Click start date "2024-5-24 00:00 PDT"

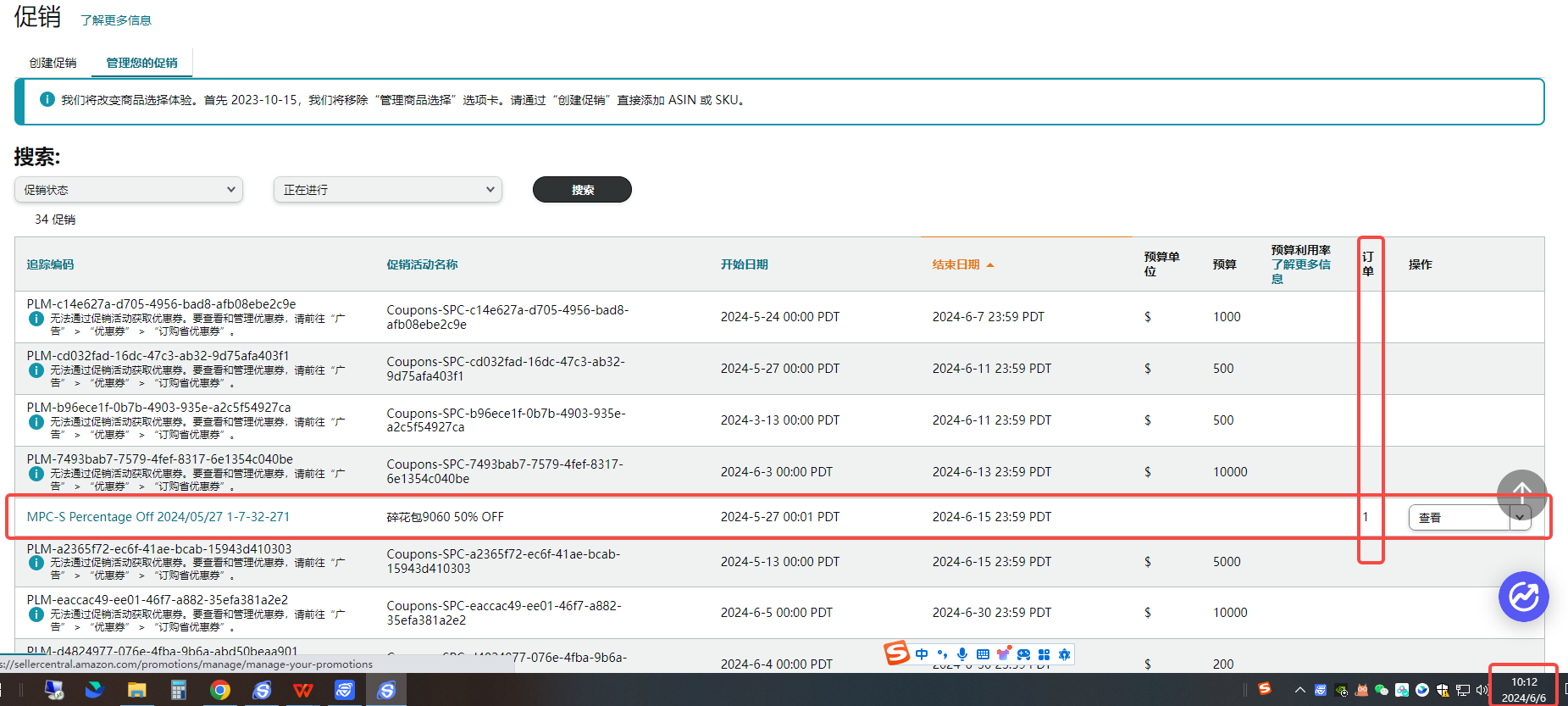click(x=780, y=317)
